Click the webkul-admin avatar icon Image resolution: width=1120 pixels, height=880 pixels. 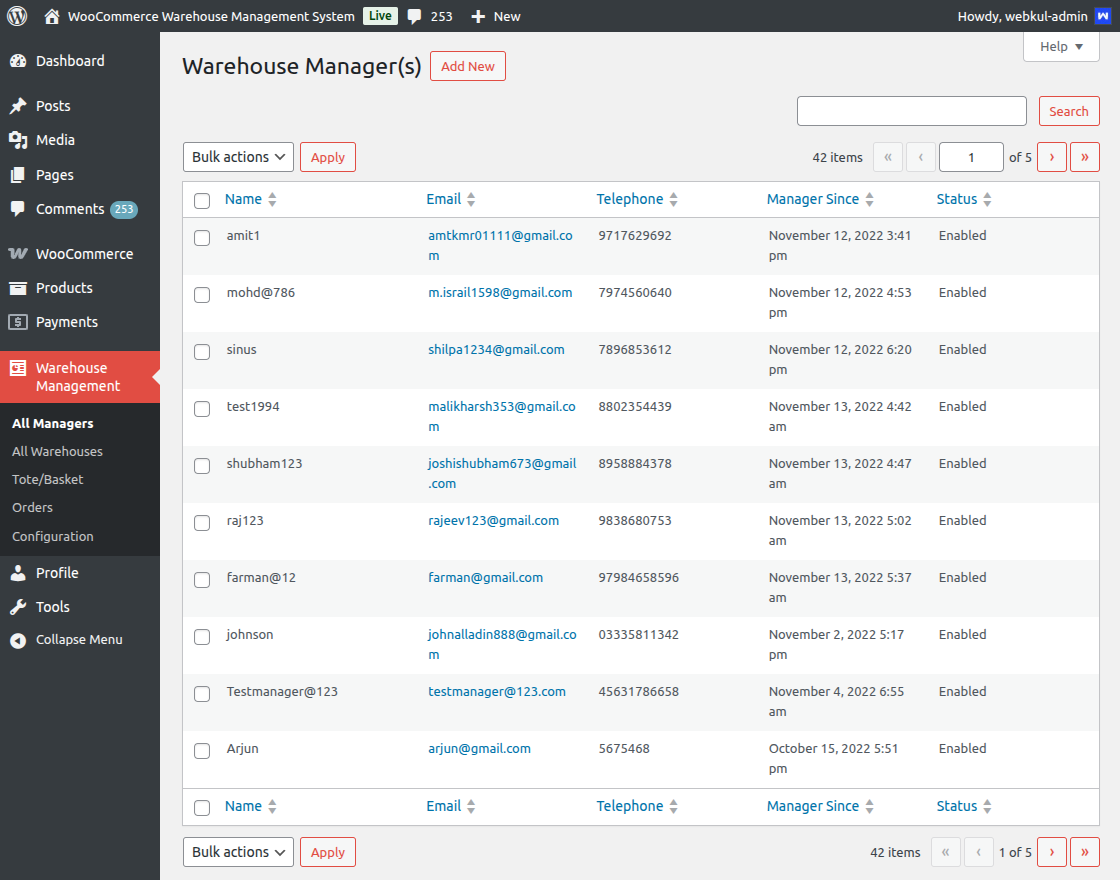[x=1103, y=16]
